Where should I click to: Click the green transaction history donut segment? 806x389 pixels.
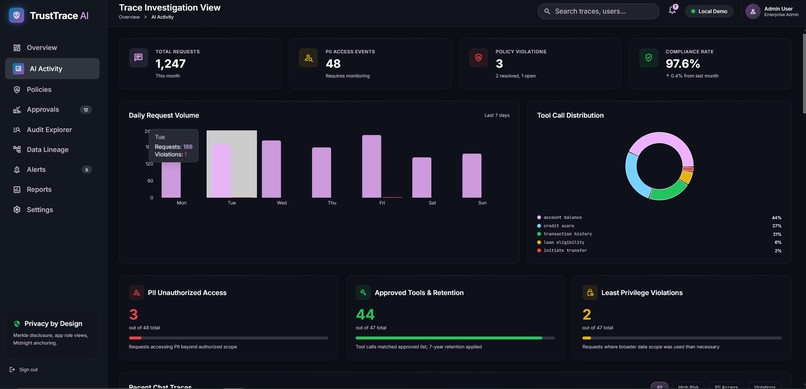668,193
